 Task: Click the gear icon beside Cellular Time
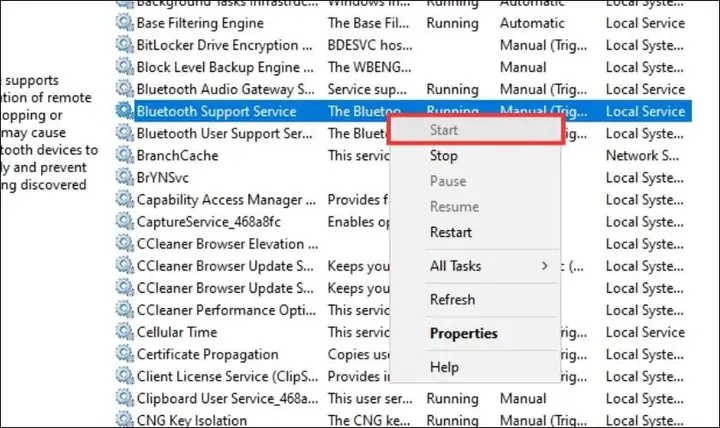(124, 331)
